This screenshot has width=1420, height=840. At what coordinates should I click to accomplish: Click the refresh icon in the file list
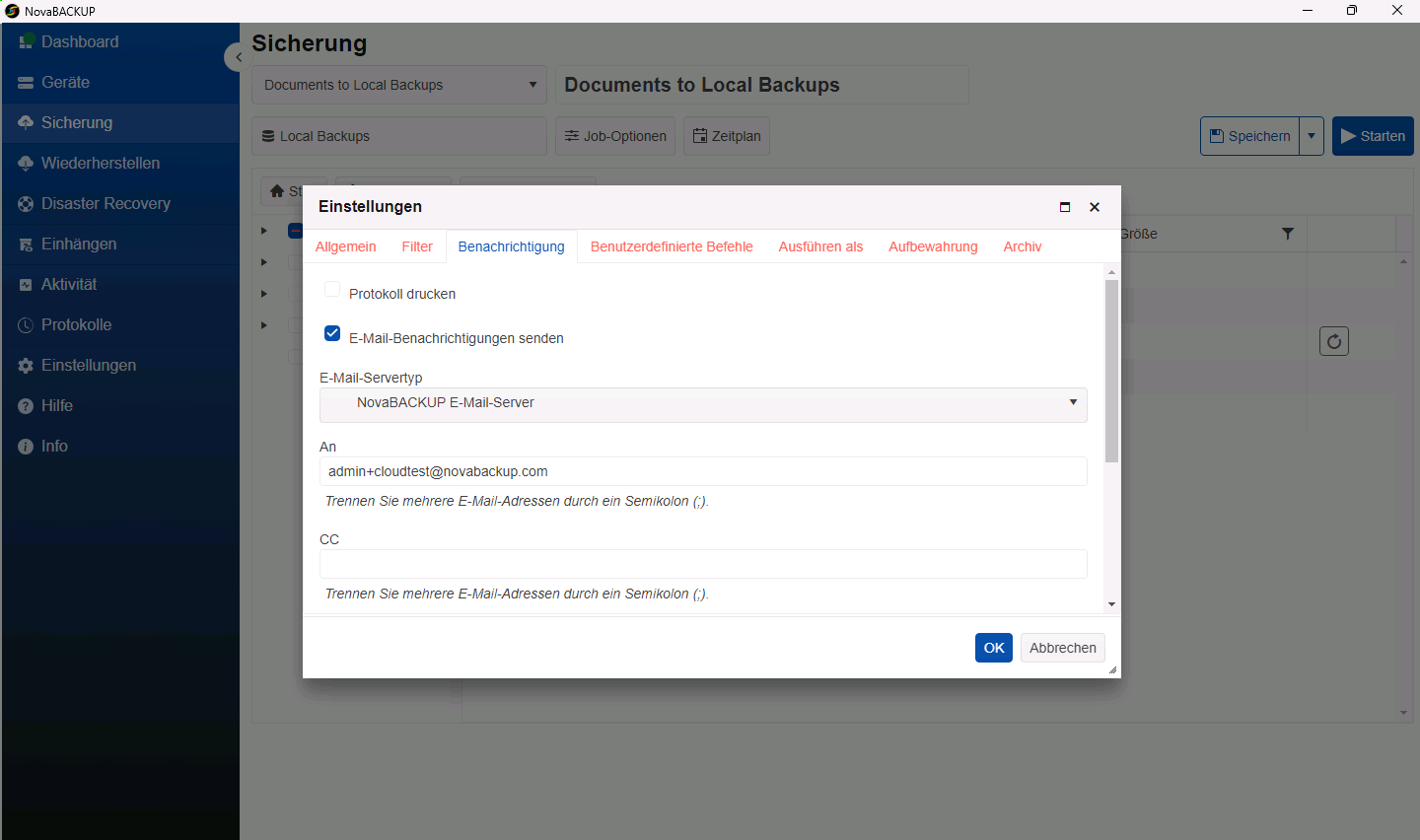pos(1334,341)
